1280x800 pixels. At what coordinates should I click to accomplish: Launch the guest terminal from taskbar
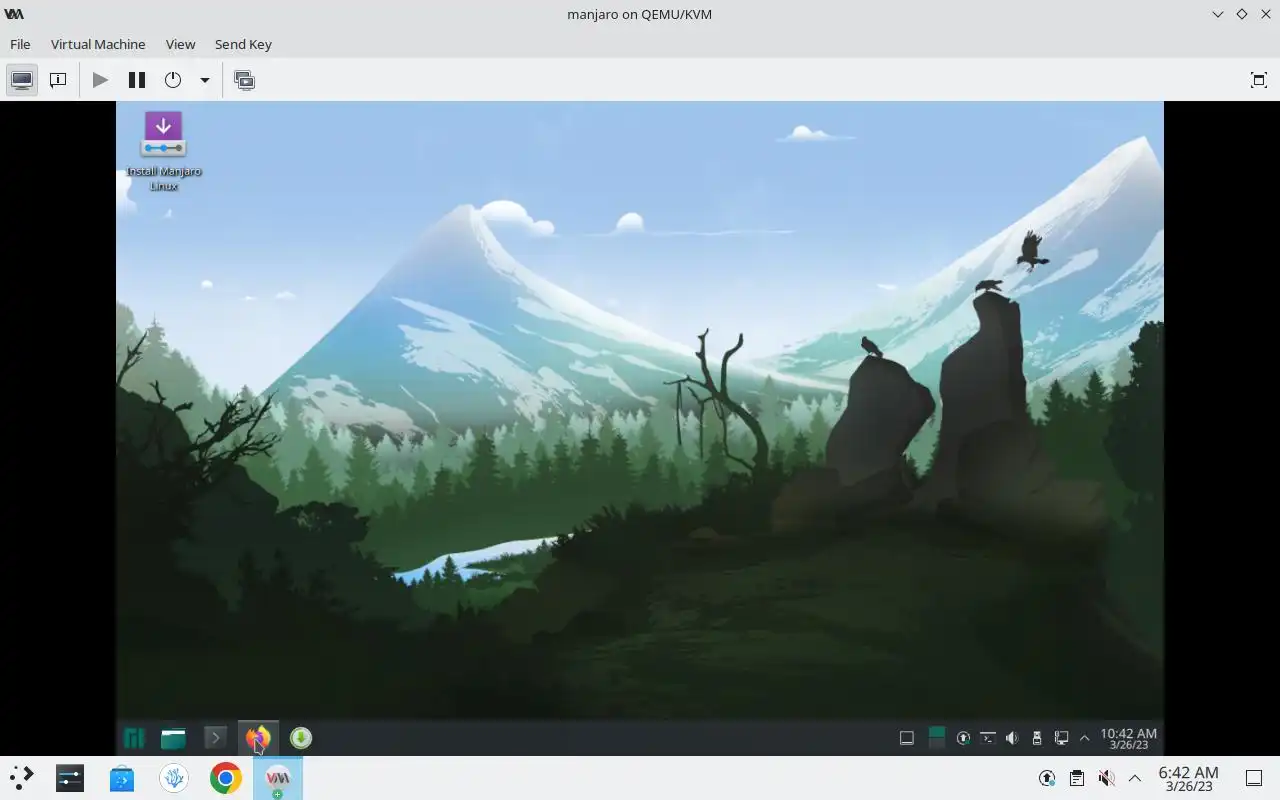click(x=214, y=738)
